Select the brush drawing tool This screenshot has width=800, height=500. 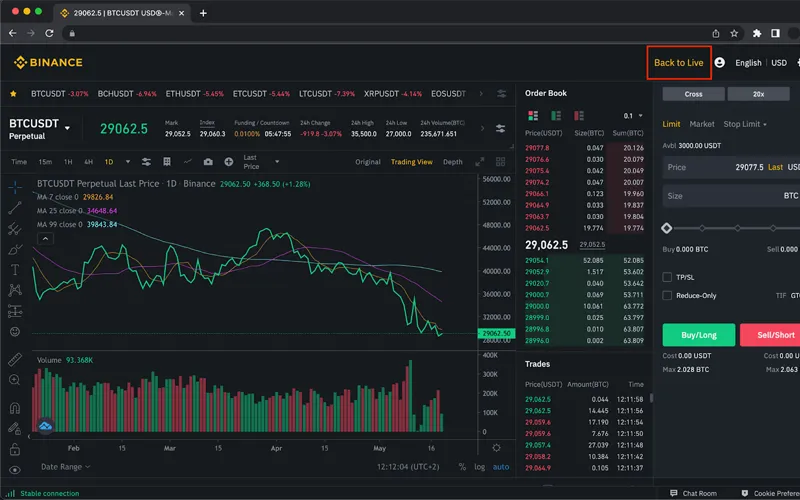15,249
